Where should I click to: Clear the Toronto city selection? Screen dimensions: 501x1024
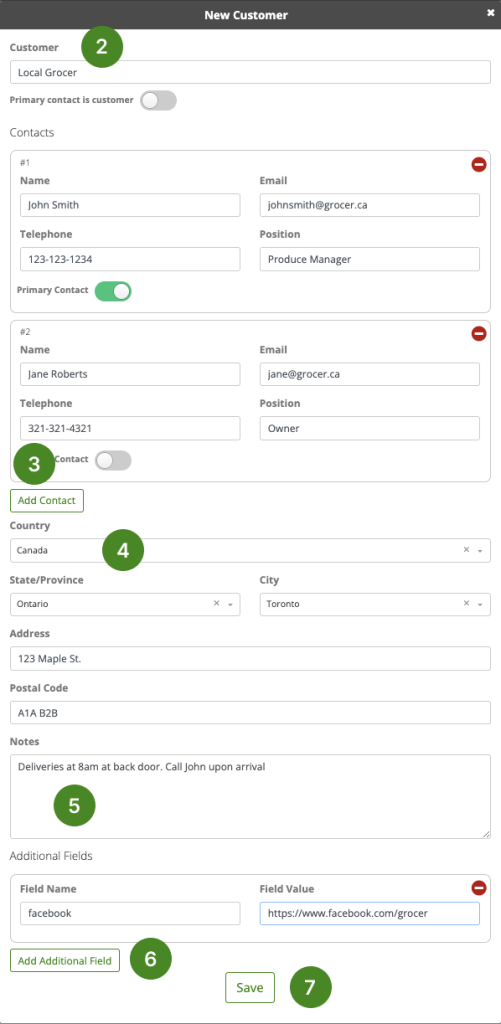466,604
